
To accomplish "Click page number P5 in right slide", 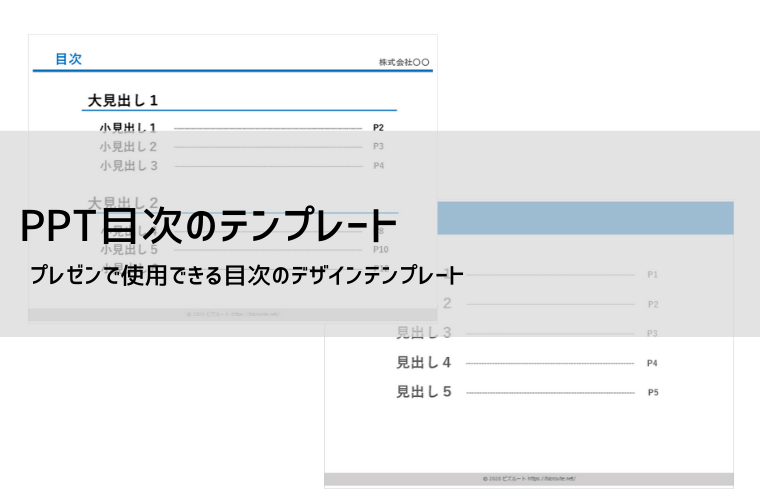I will pos(653,392).
